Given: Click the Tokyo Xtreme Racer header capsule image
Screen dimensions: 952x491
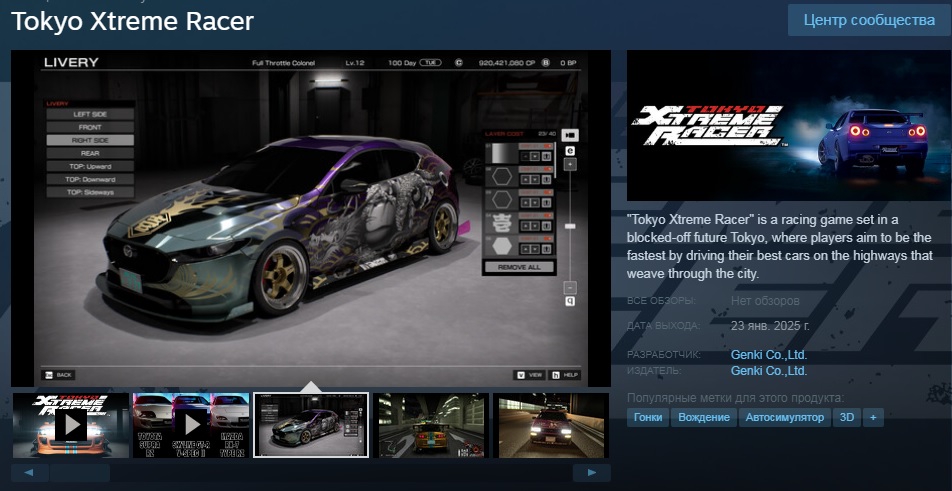Looking at the screenshot, I should (789, 126).
